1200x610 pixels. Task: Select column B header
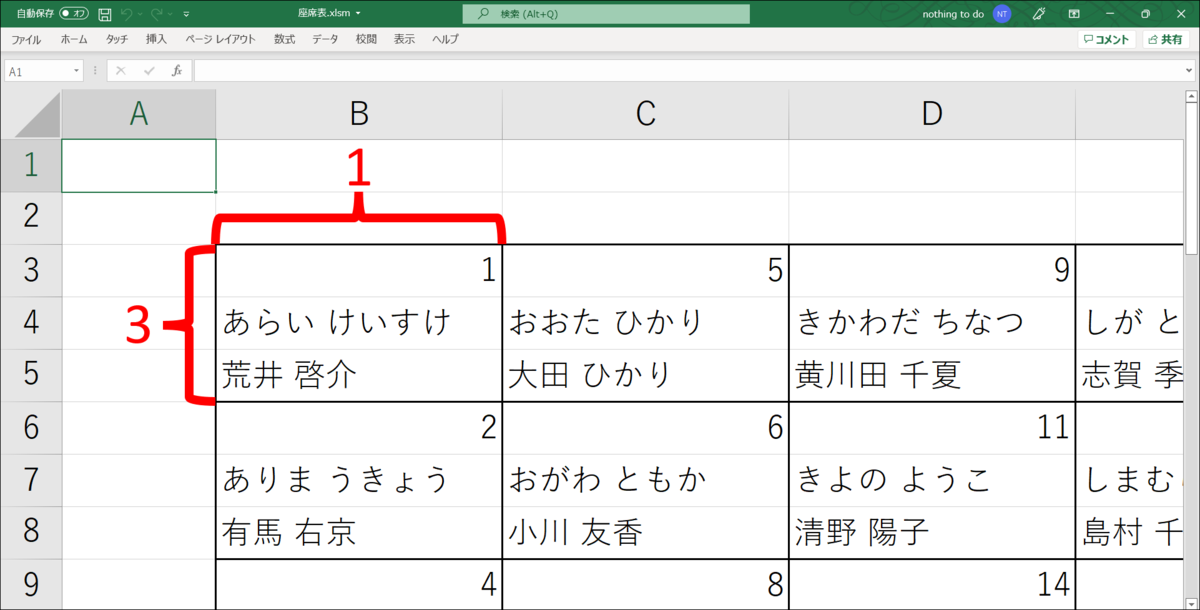(359, 114)
